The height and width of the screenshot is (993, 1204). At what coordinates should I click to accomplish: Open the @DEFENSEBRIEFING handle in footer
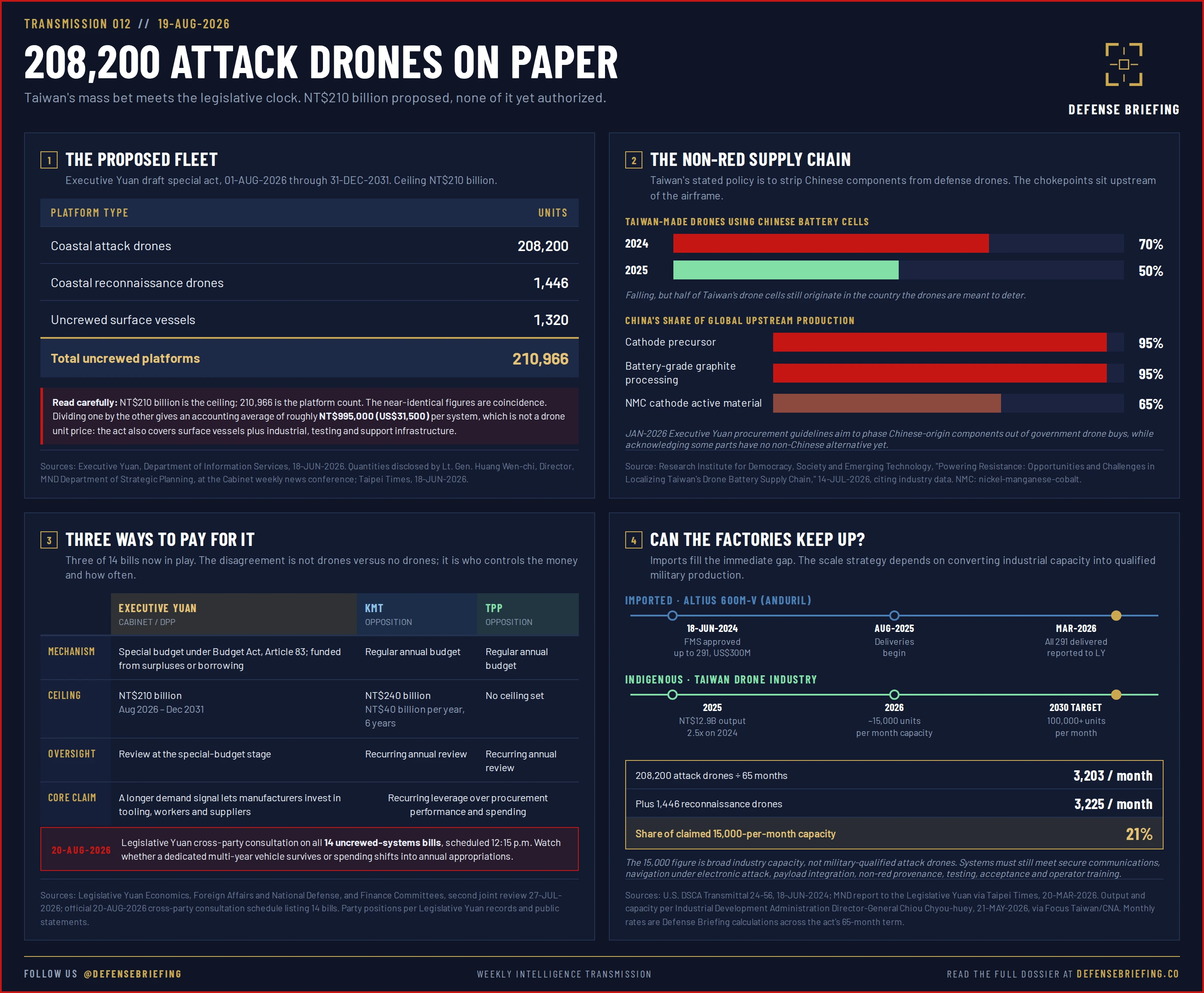(133, 974)
